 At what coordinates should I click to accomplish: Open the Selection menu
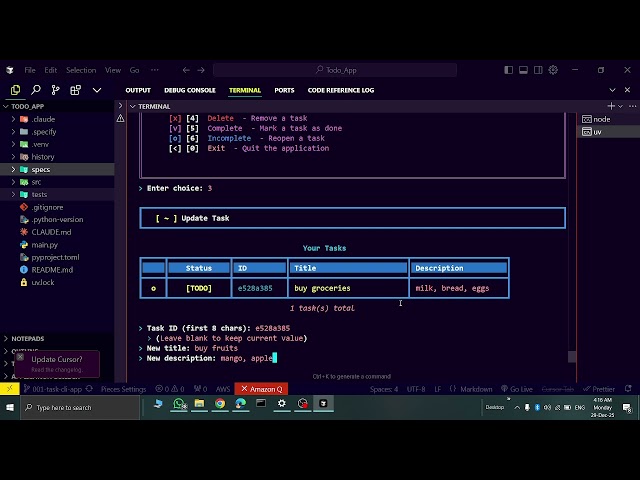(81, 70)
